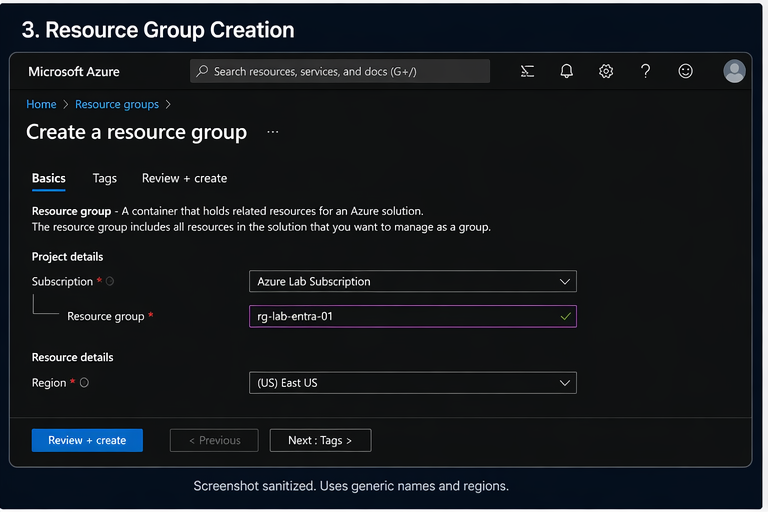Click the Resource details heading
768x512 pixels.
(72, 357)
